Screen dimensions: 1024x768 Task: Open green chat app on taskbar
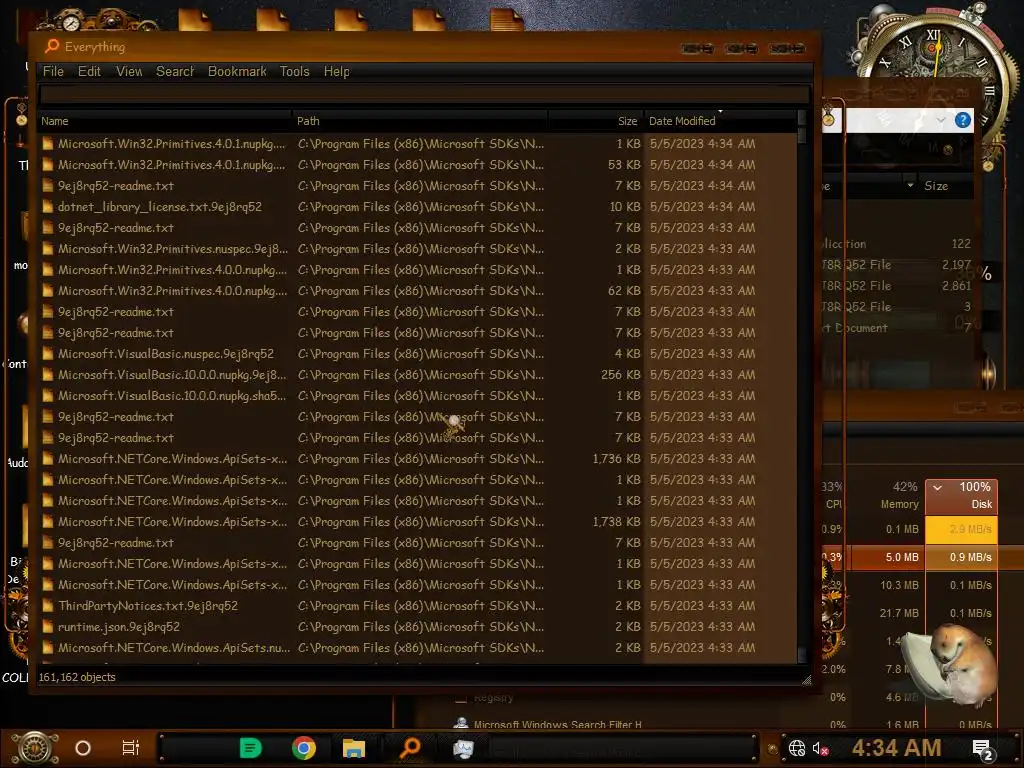pos(250,748)
